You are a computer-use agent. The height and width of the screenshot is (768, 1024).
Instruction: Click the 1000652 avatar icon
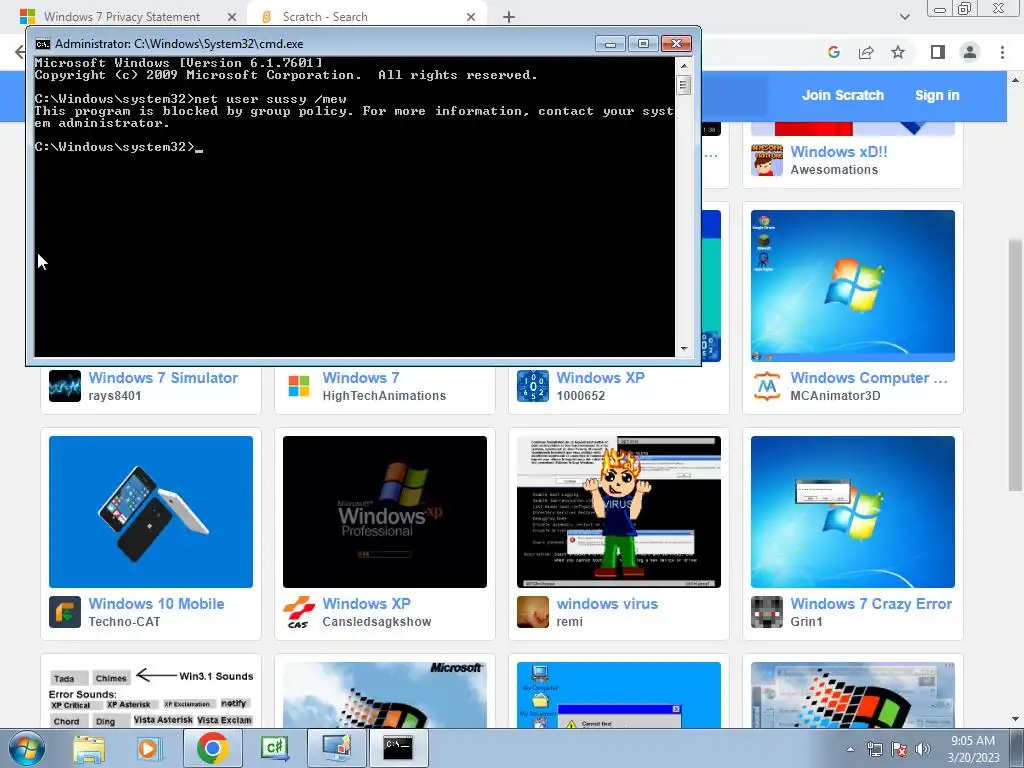tap(533, 386)
